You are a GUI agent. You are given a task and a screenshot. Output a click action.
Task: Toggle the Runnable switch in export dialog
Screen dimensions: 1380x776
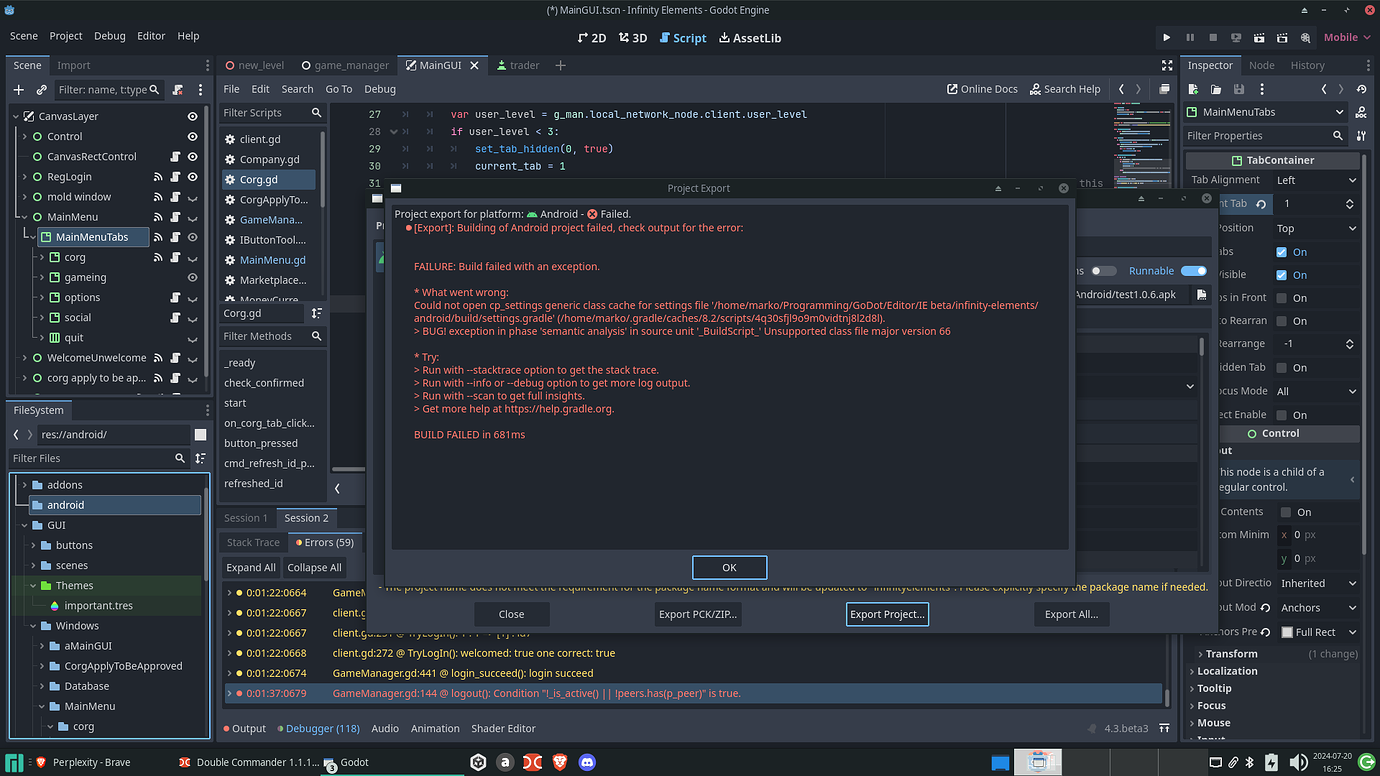tap(1193, 271)
